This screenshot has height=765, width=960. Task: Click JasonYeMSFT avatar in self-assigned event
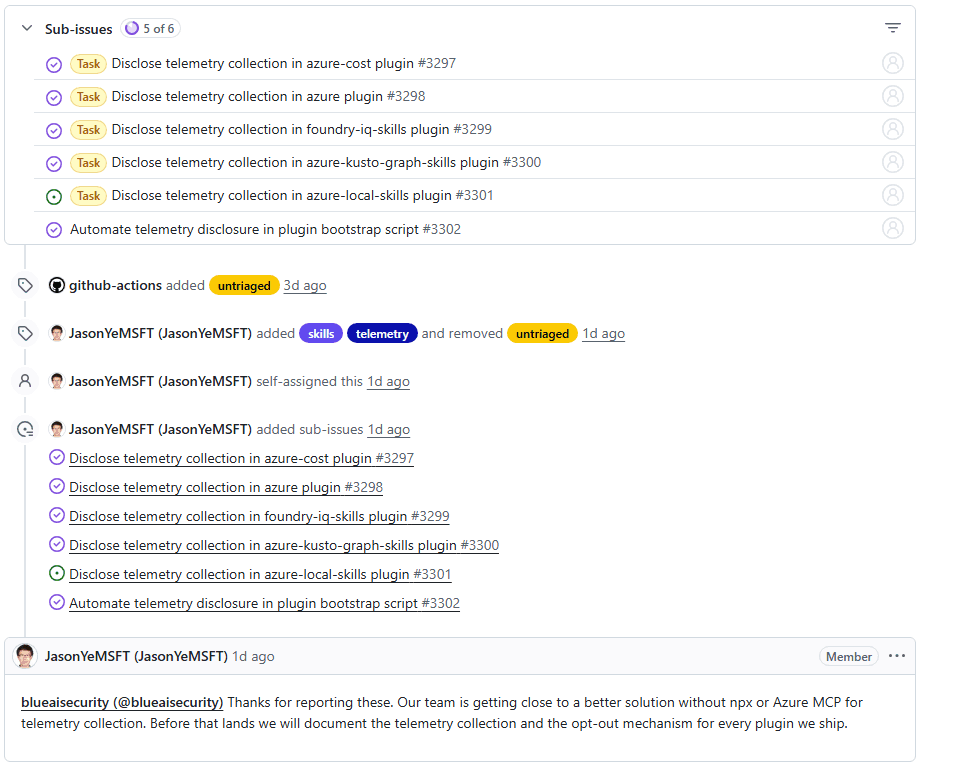click(57, 381)
